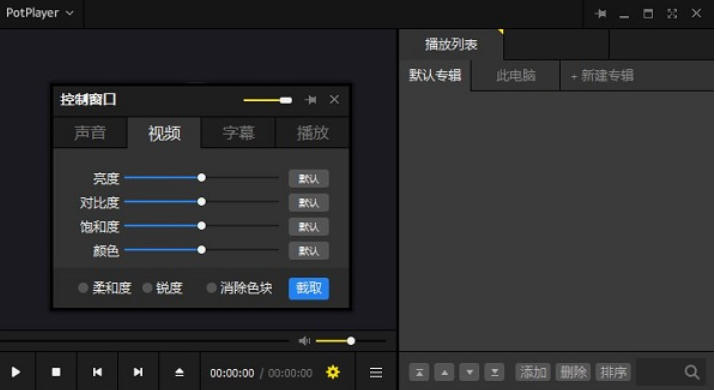
Task: Skip to the next track
Action: 138,372
